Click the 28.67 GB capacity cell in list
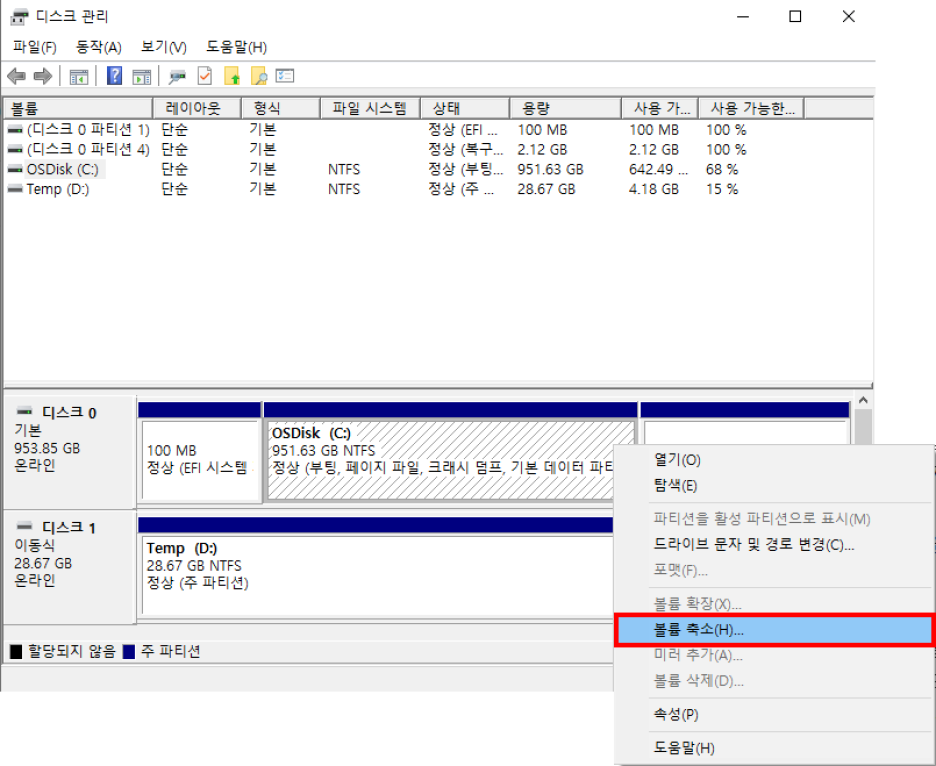The width and height of the screenshot is (936, 766). click(x=546, y=189)
